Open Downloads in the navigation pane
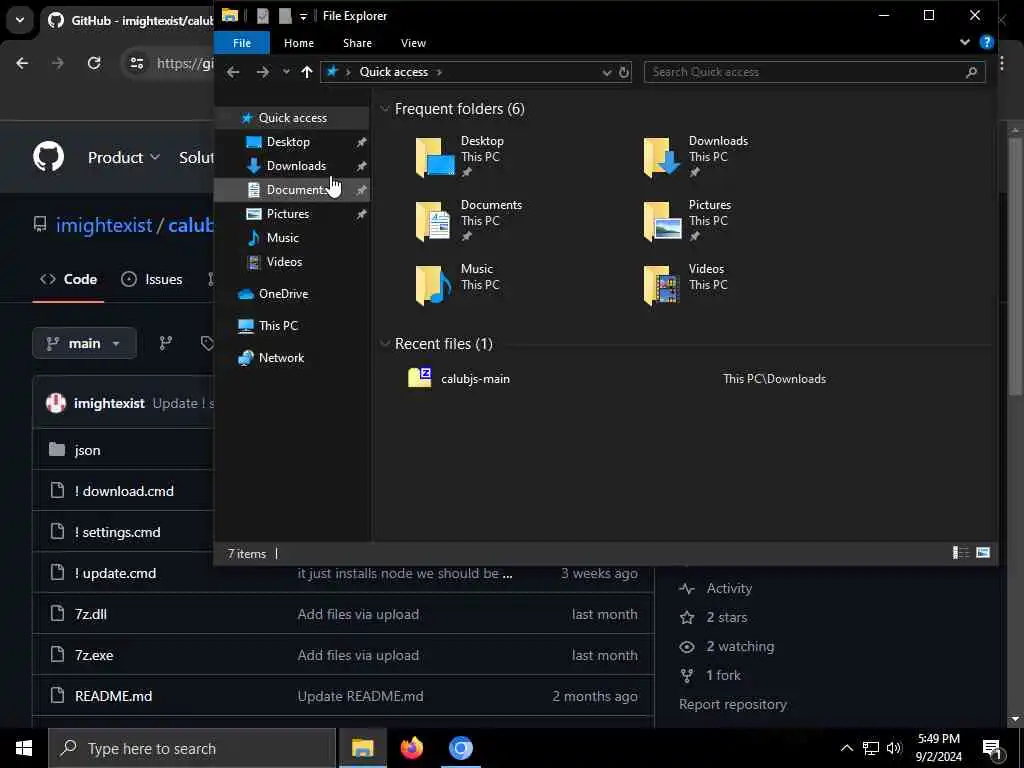The width and height of the screenshot is (1024, 768). [x=295, y=166]
